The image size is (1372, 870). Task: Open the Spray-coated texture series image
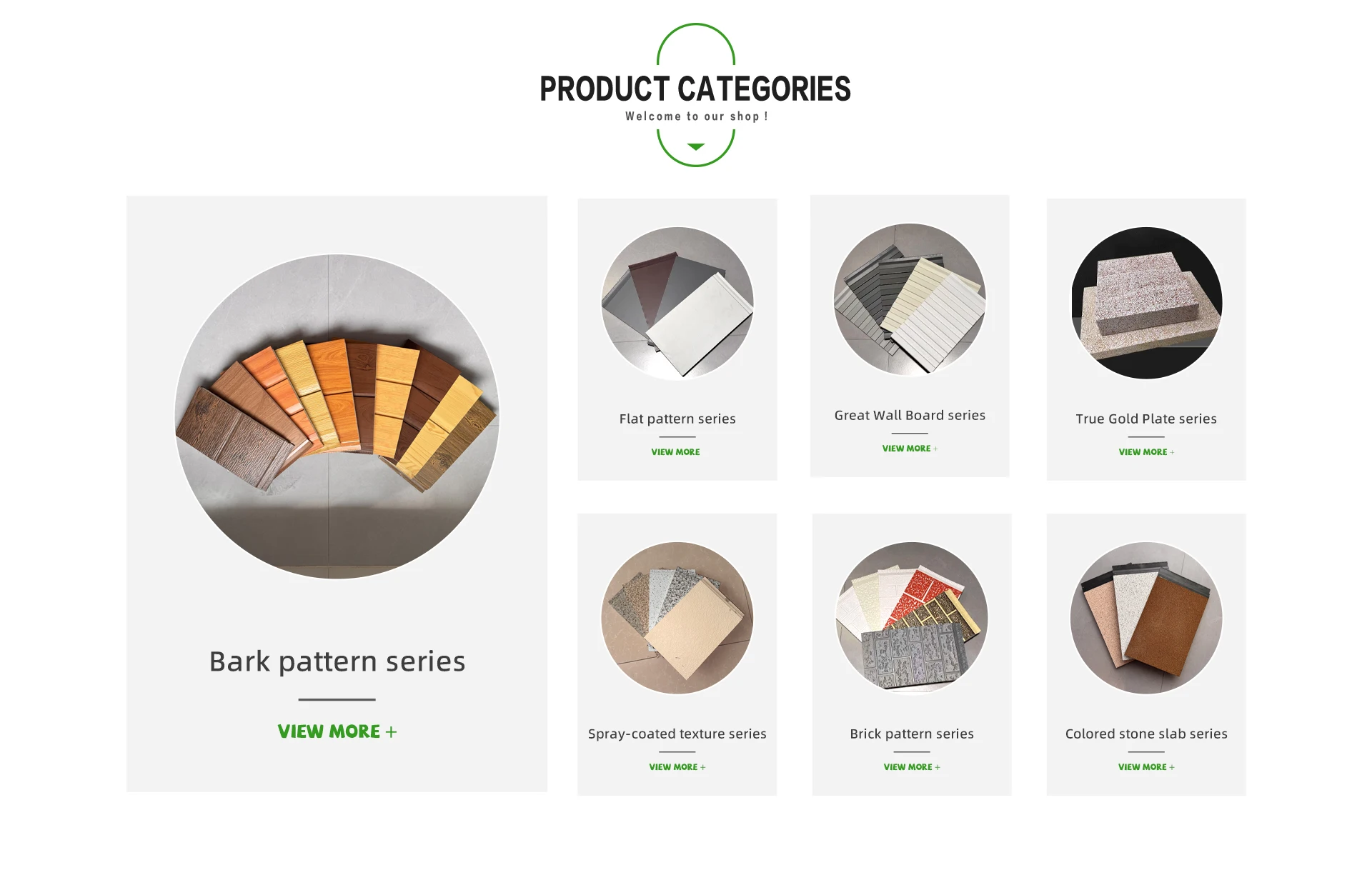tap(677, 618)
